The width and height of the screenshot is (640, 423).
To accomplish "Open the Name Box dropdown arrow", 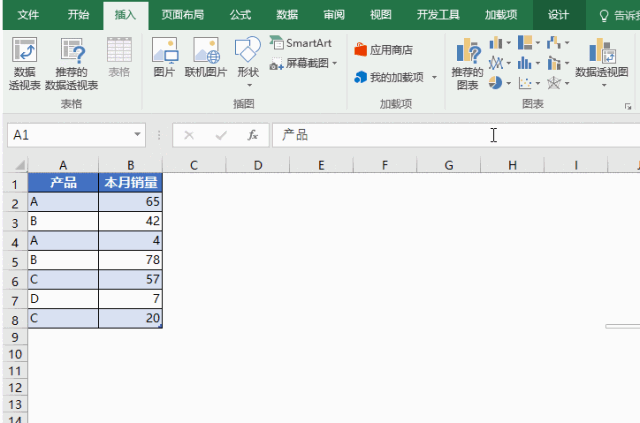I will (137, 135).
